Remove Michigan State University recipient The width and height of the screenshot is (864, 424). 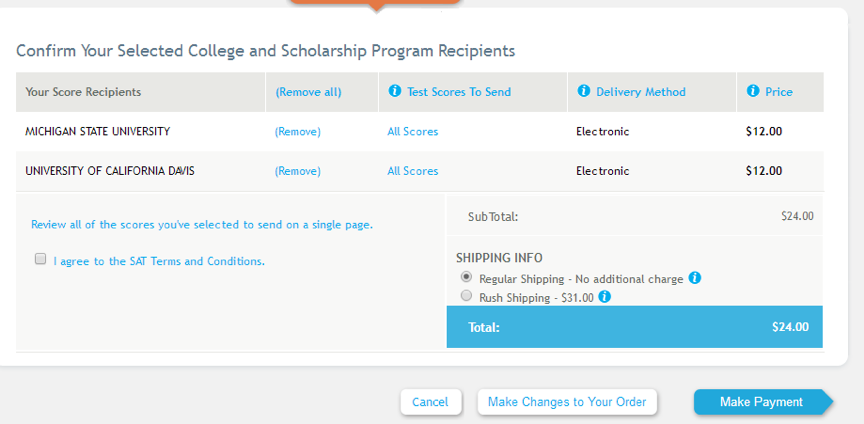[298, 131]
